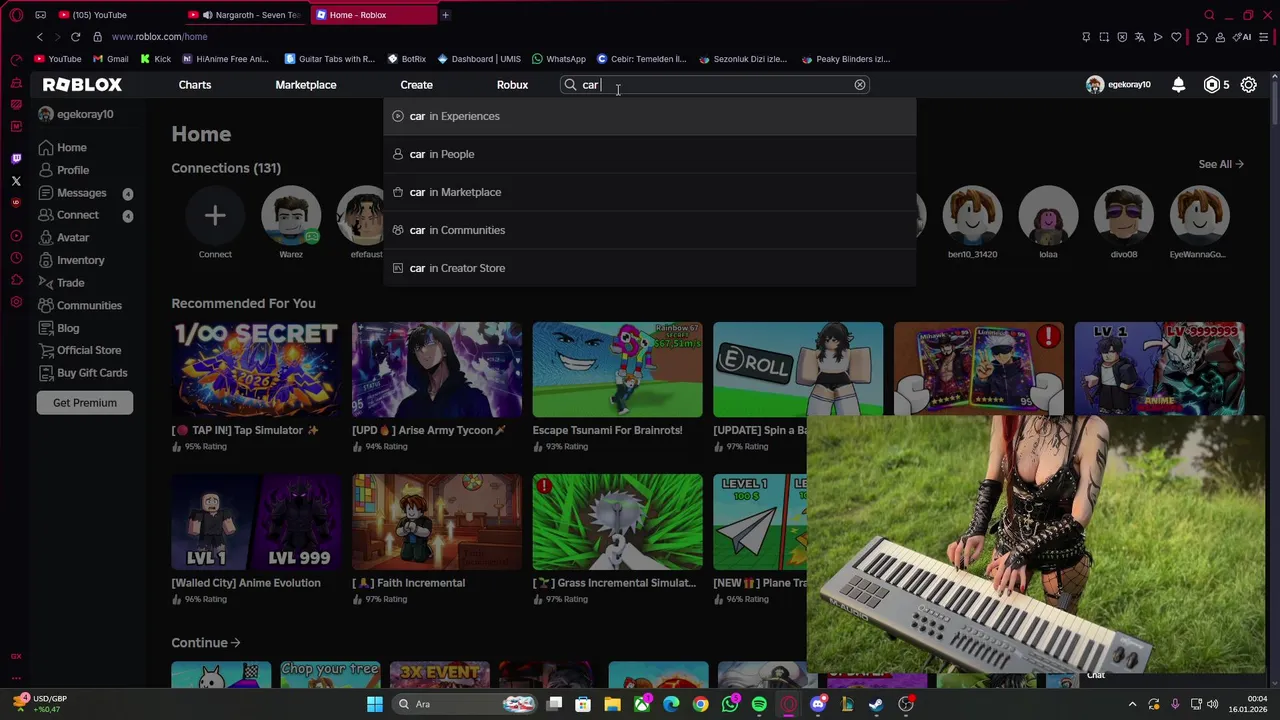Open Blog in sidebar

coord(59,328)
